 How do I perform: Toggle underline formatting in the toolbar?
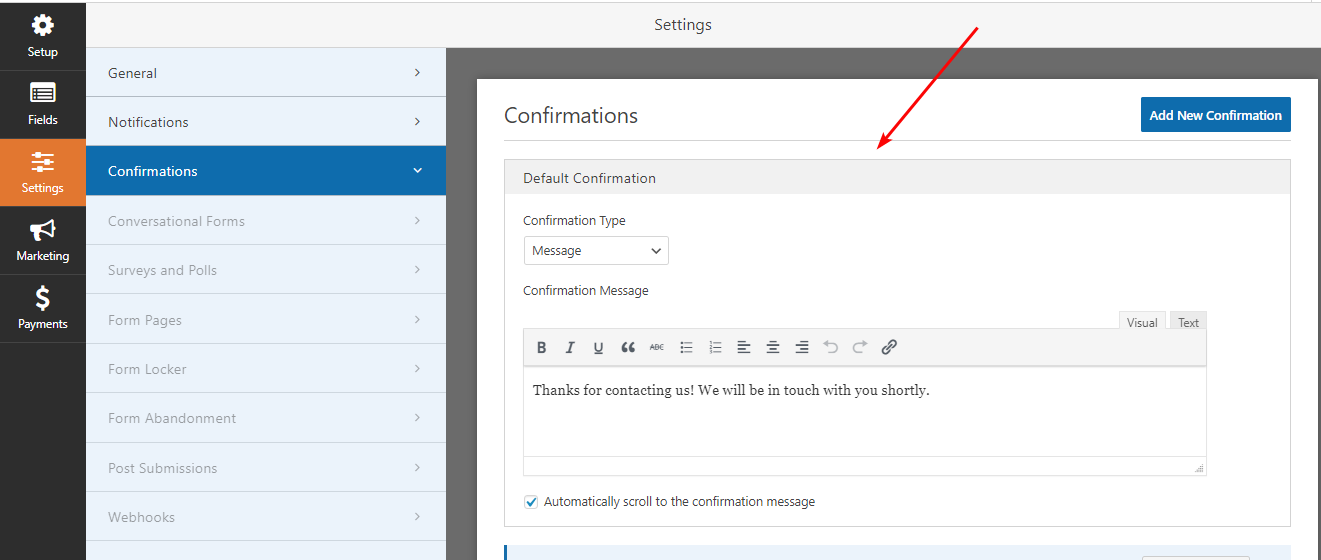(x=598, y=348)
